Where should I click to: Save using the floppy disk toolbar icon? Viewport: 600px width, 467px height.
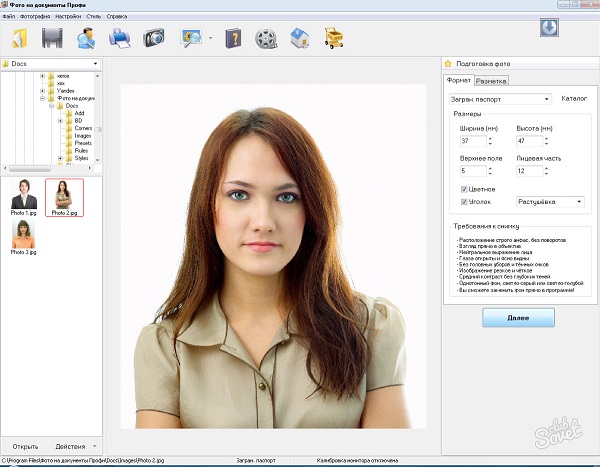(52, 38)
